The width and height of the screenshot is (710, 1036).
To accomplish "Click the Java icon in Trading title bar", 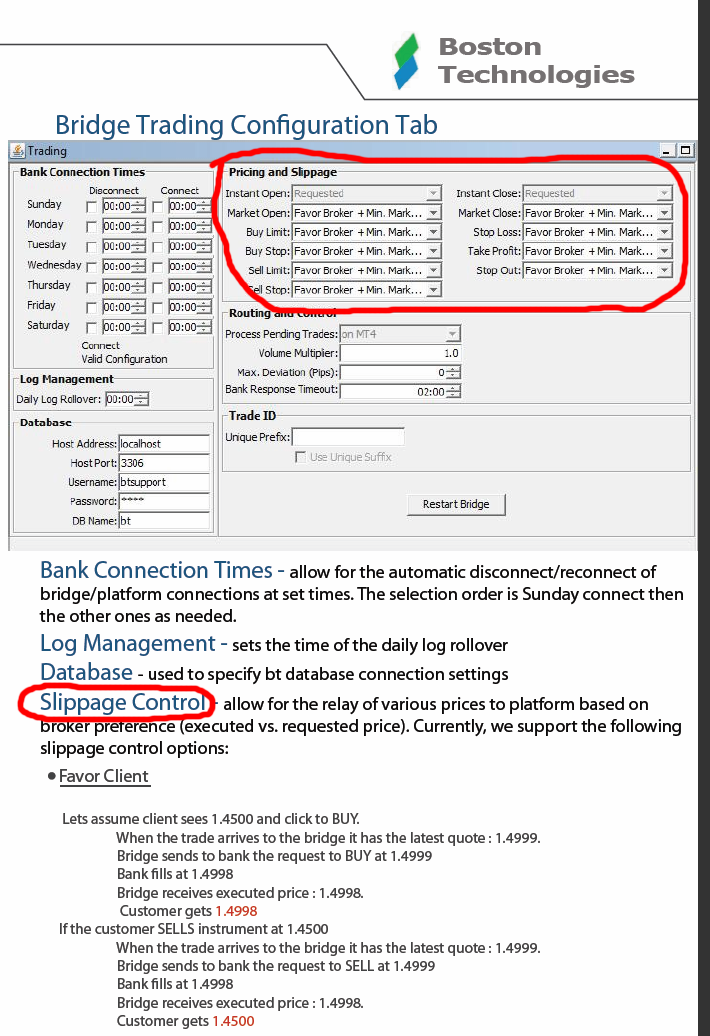I will (18, 151).
